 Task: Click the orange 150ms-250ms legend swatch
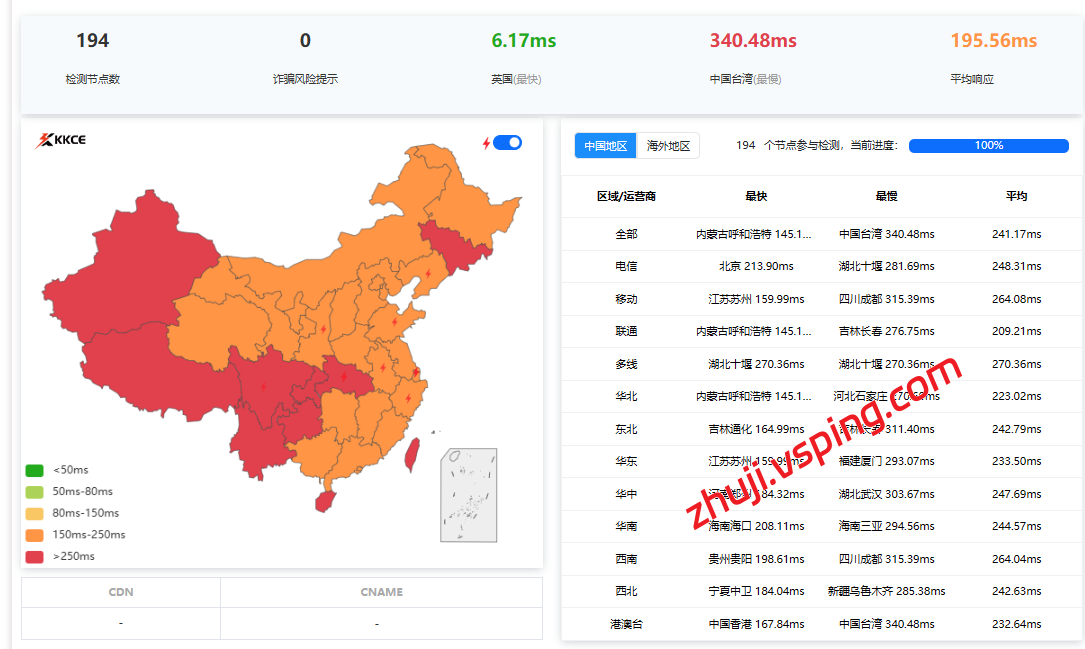(35, 535)
